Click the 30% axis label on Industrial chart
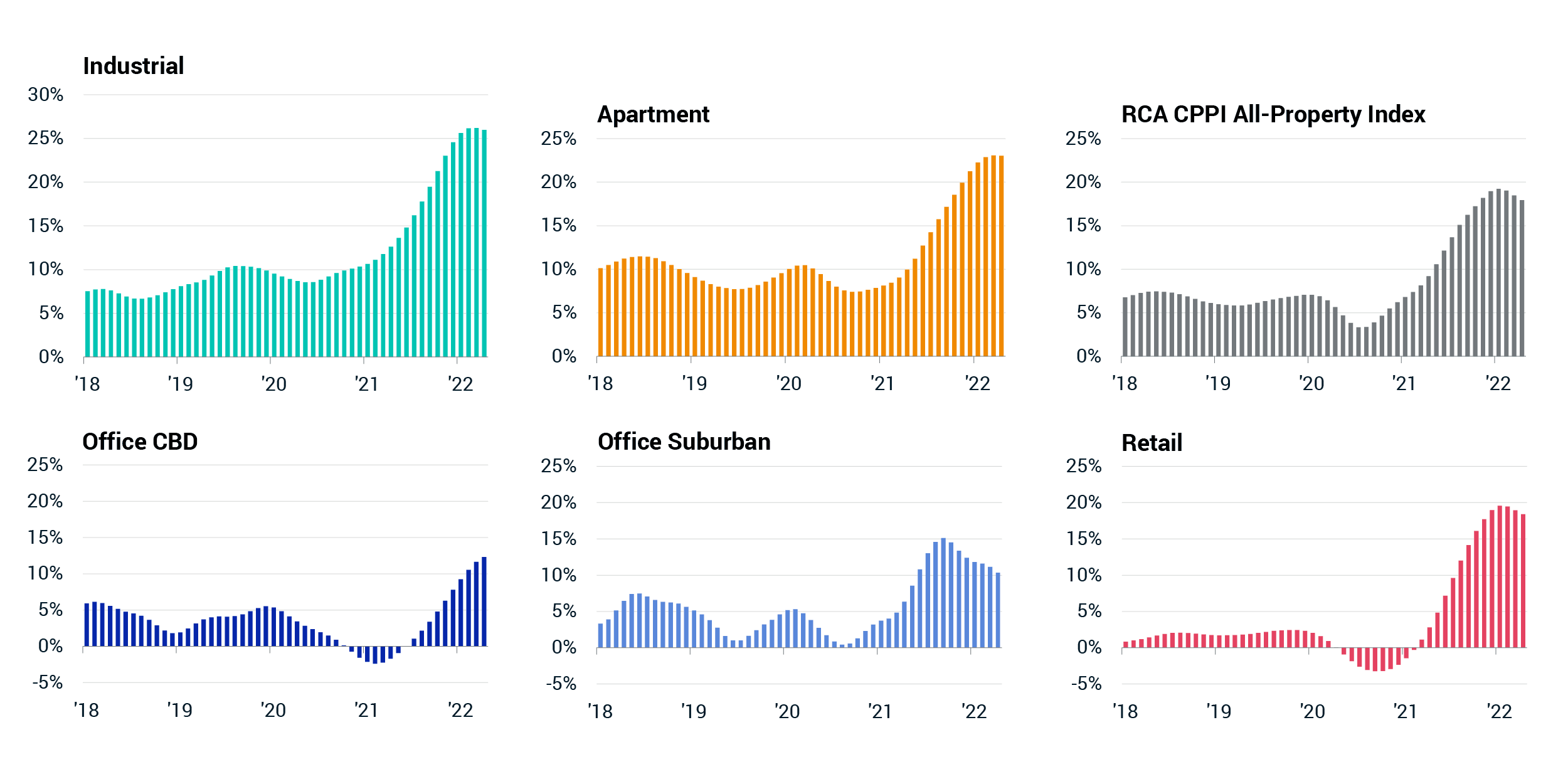 click(x=46, y=95)
